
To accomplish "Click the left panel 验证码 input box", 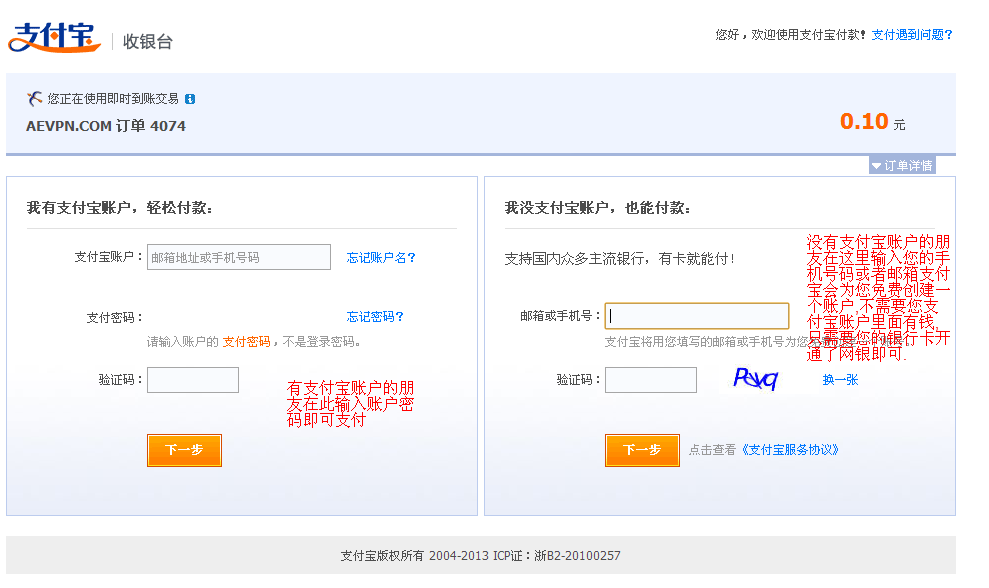I will pyautogui.click(x=193, y=380).
